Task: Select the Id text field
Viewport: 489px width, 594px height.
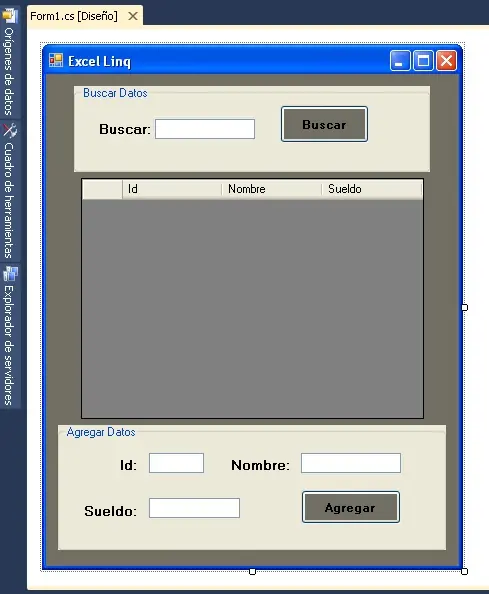Action: coord(176,463)
